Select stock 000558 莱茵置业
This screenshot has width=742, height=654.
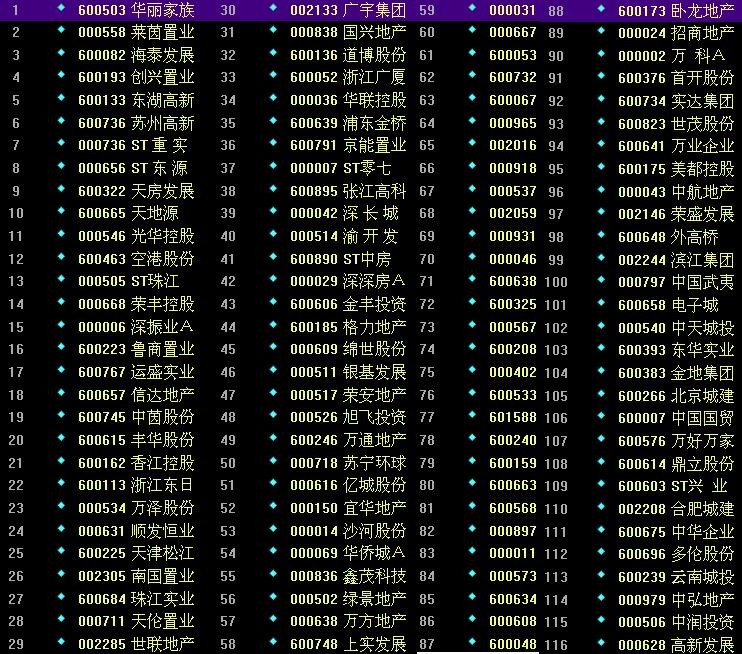136,32
